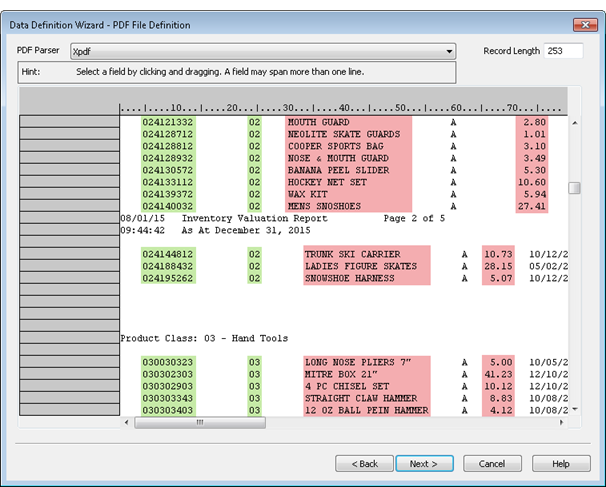Expand the PDF Parser dropdown
This screenshot has width=606, height=487.
point(449,51)
